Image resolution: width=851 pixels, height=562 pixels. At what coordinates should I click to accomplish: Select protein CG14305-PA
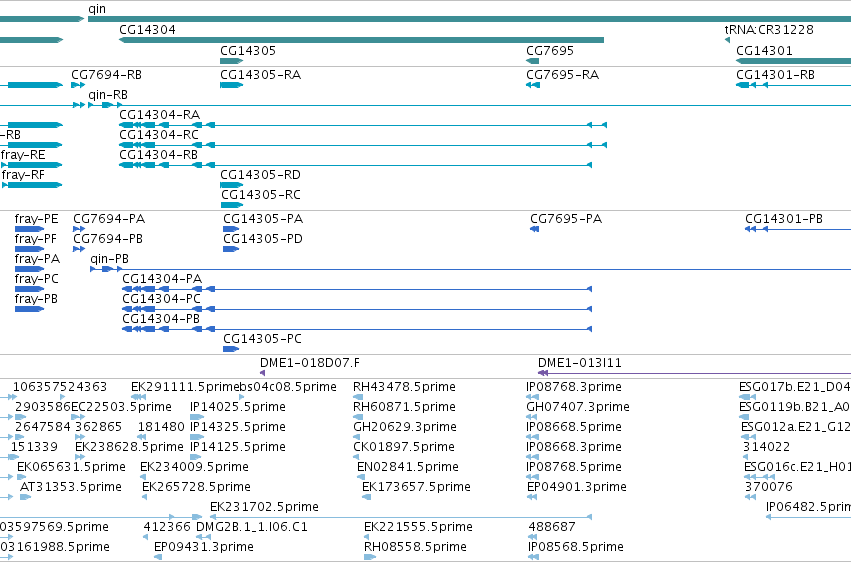231,229
